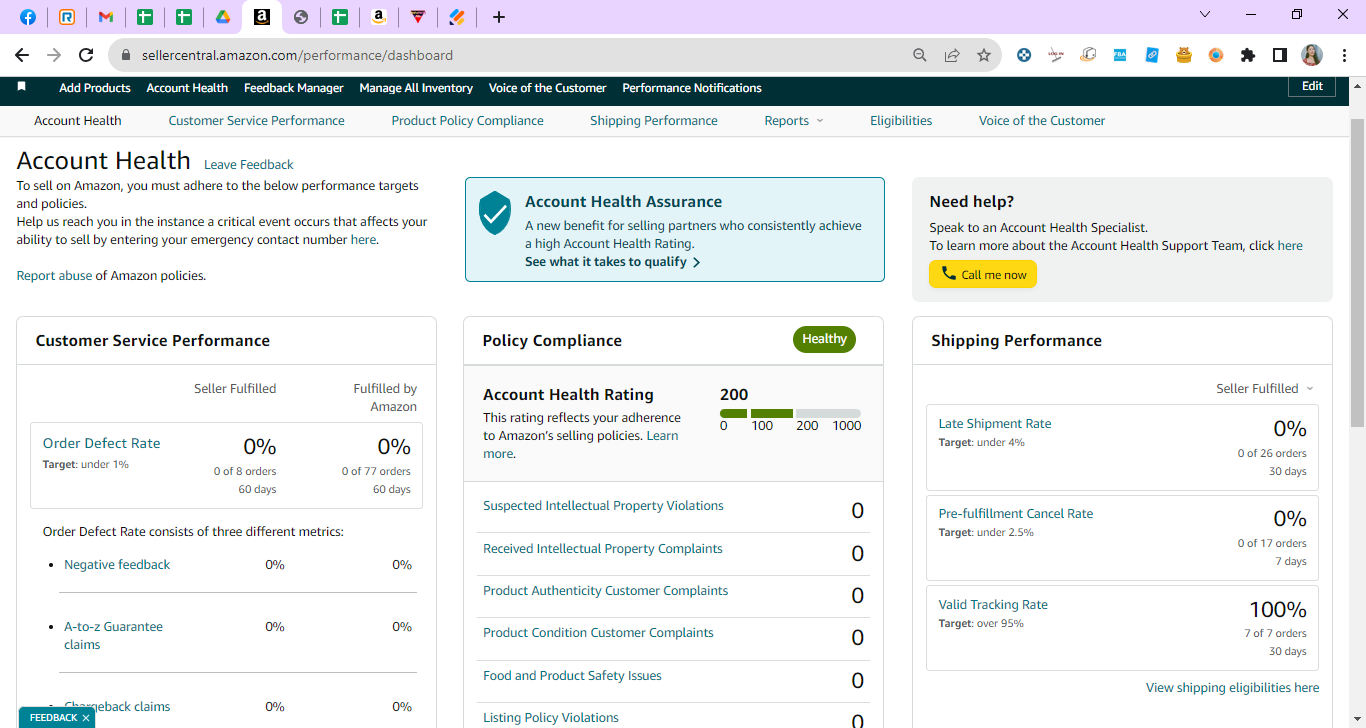Reload the current page
This screenshot has width=1366, height=728.
coord(86,55)
